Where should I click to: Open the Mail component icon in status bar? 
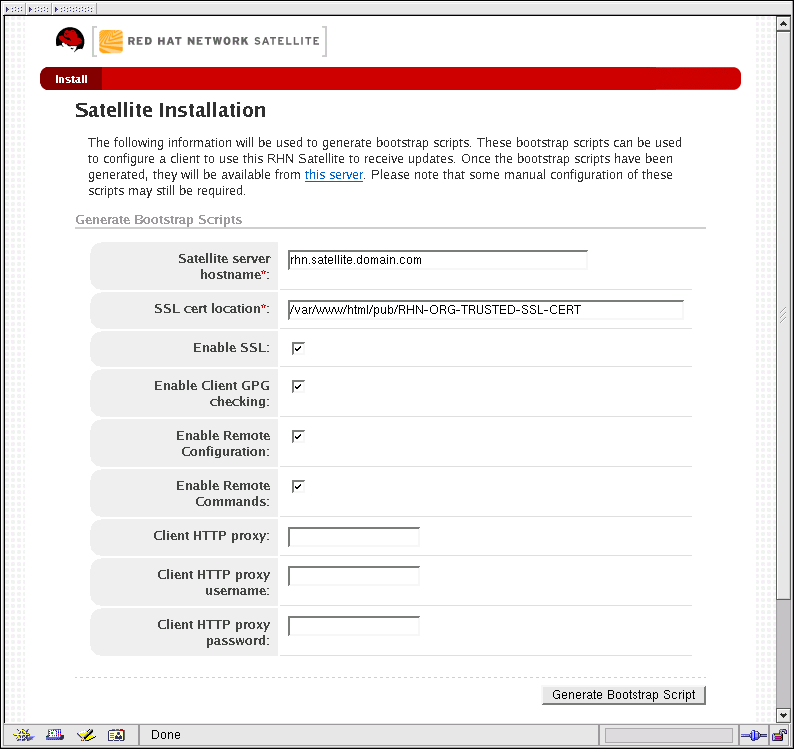tap(55, 734)
